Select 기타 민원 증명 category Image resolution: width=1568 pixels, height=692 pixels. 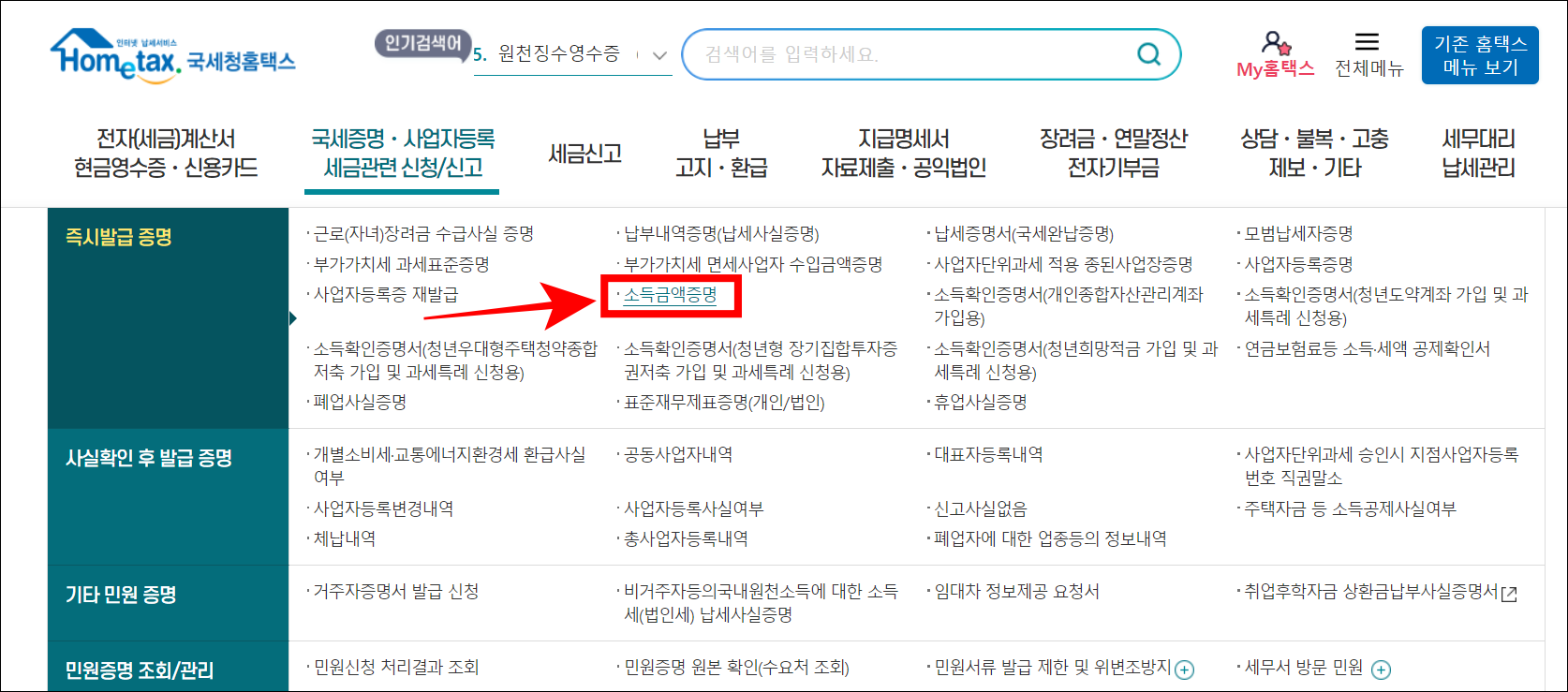(121, 595)
